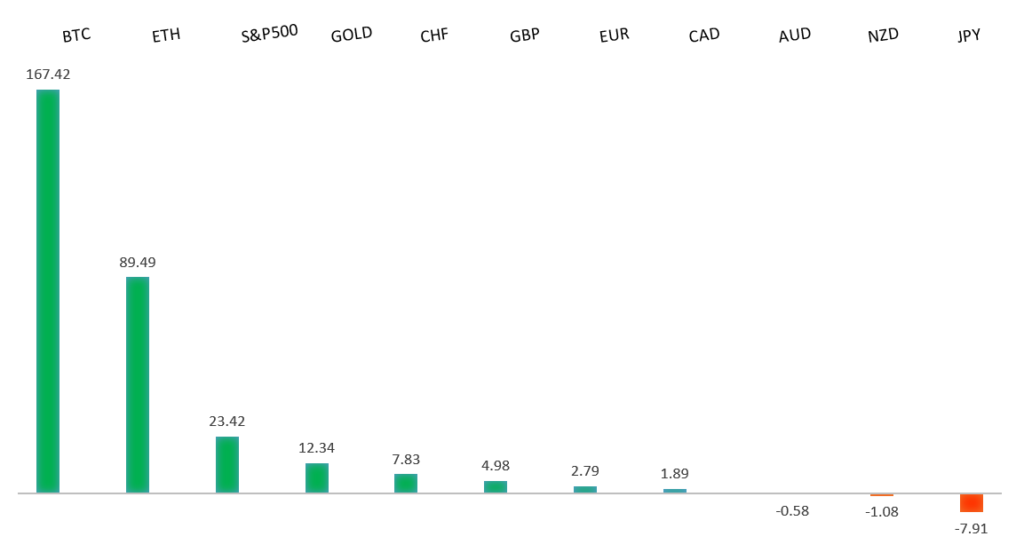Click the CAD category label
Screen dimensions: 1024x560
[x=705, y=36]
